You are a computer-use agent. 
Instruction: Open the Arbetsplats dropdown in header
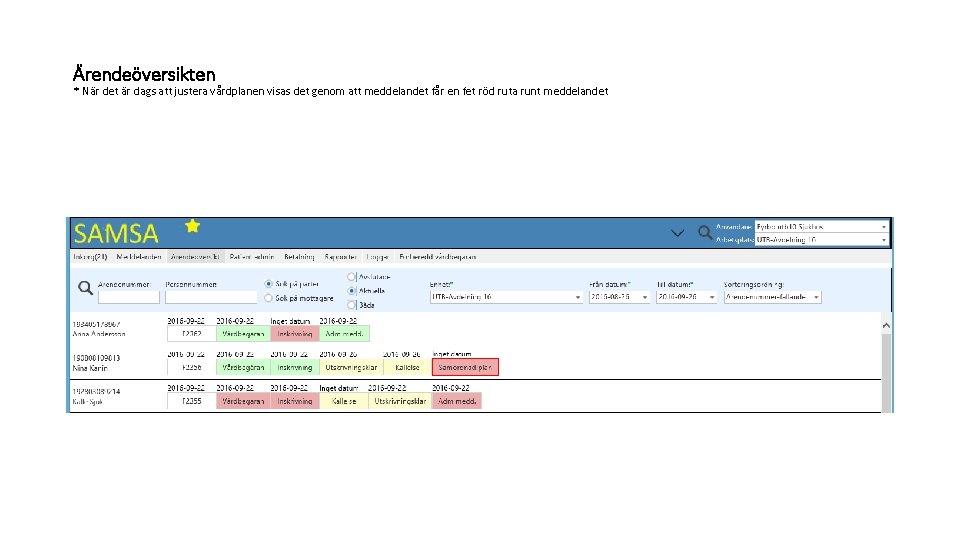click(822, 240)
